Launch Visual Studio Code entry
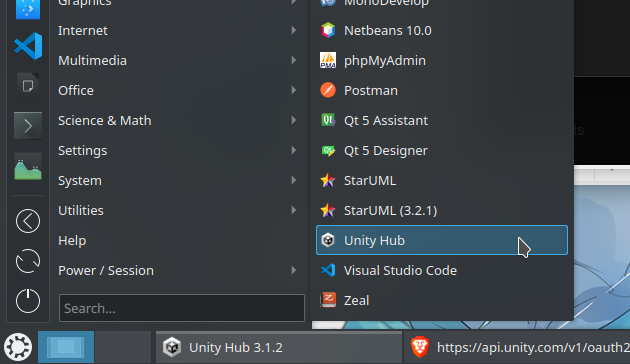630x364 pixels. coord(442,270)
